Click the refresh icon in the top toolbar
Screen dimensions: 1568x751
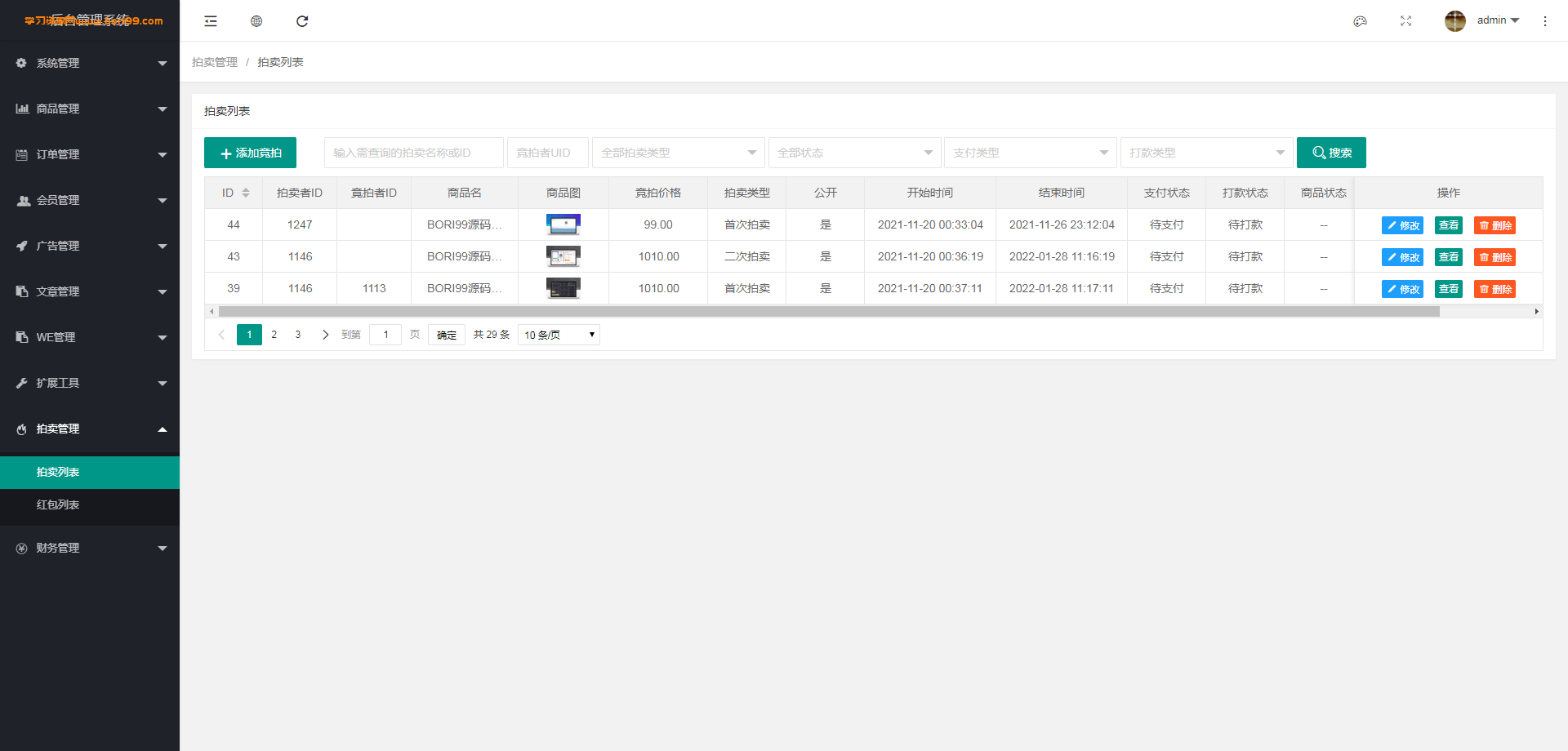302,21
